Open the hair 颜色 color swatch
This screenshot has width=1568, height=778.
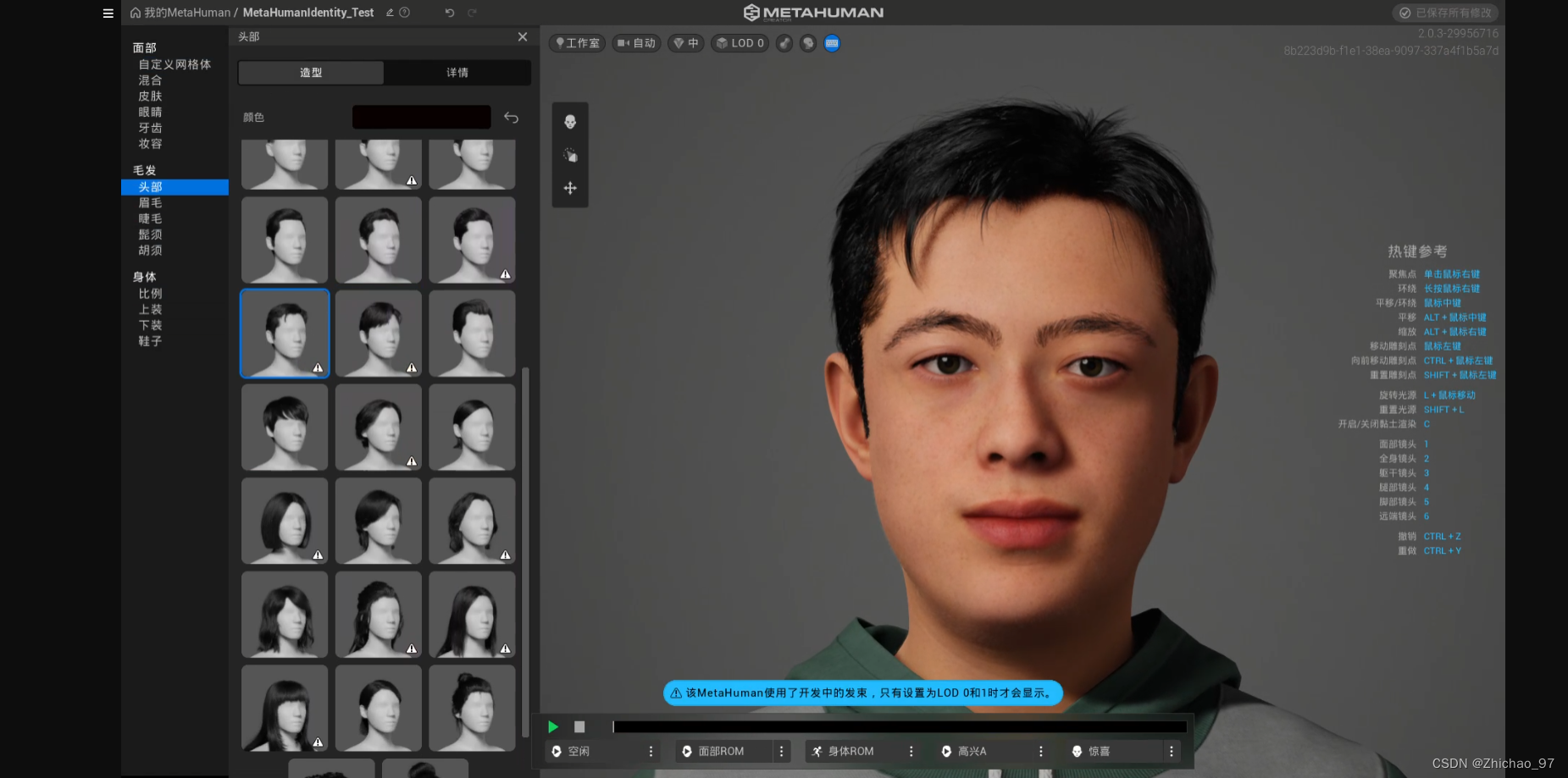[x=421, y=118]
